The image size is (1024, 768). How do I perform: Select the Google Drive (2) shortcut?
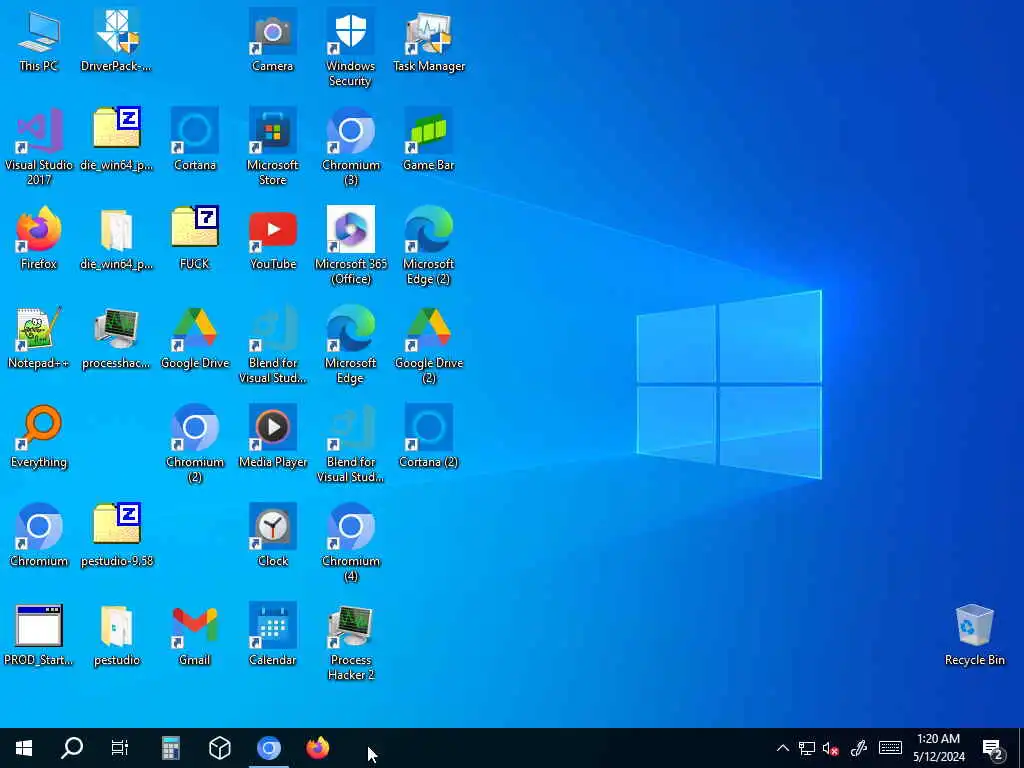point(428,345)
